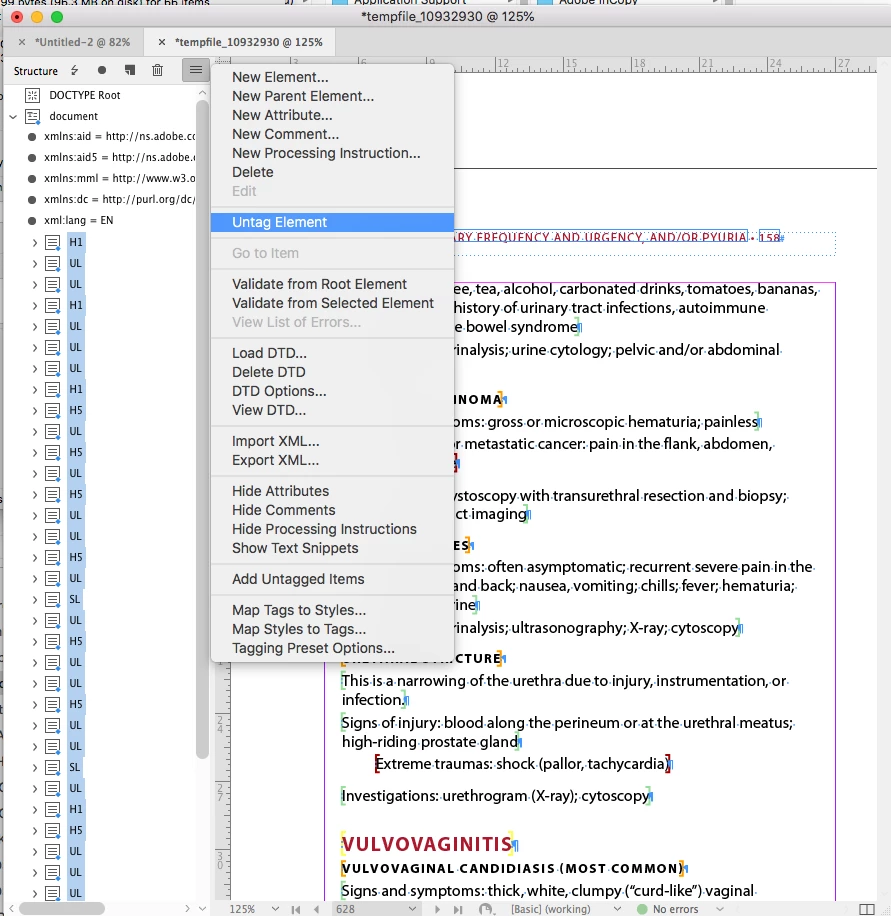The height and width of the screenshot is (916, 891).
Task: Click the Add Element icon in Structure pane
Action: [130, 70]
